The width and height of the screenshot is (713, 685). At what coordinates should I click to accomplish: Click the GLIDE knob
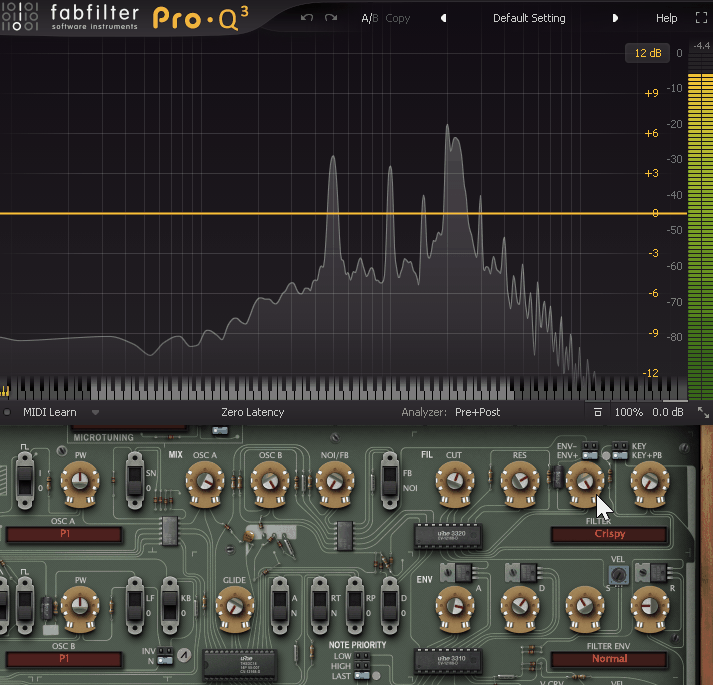[x=235, y=606]
